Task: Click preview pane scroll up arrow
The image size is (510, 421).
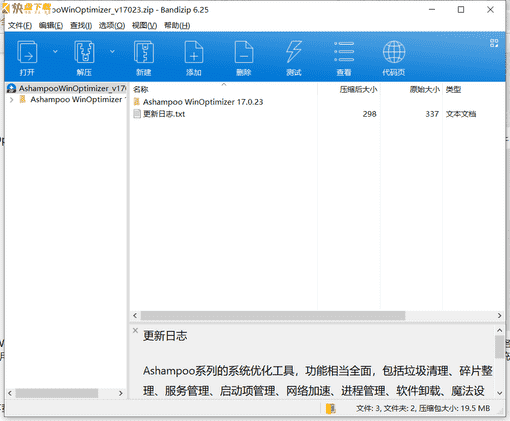Action: [499, 330]
